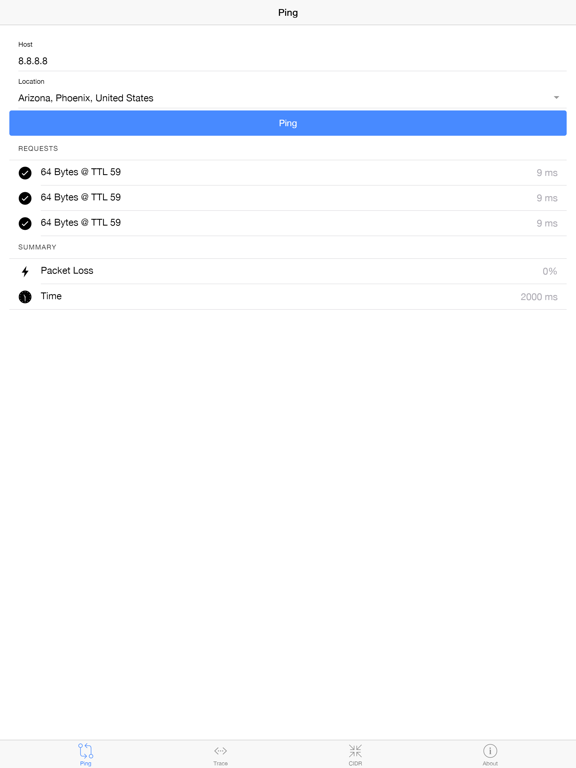Click the clock icon beside Time

(25, 297)
